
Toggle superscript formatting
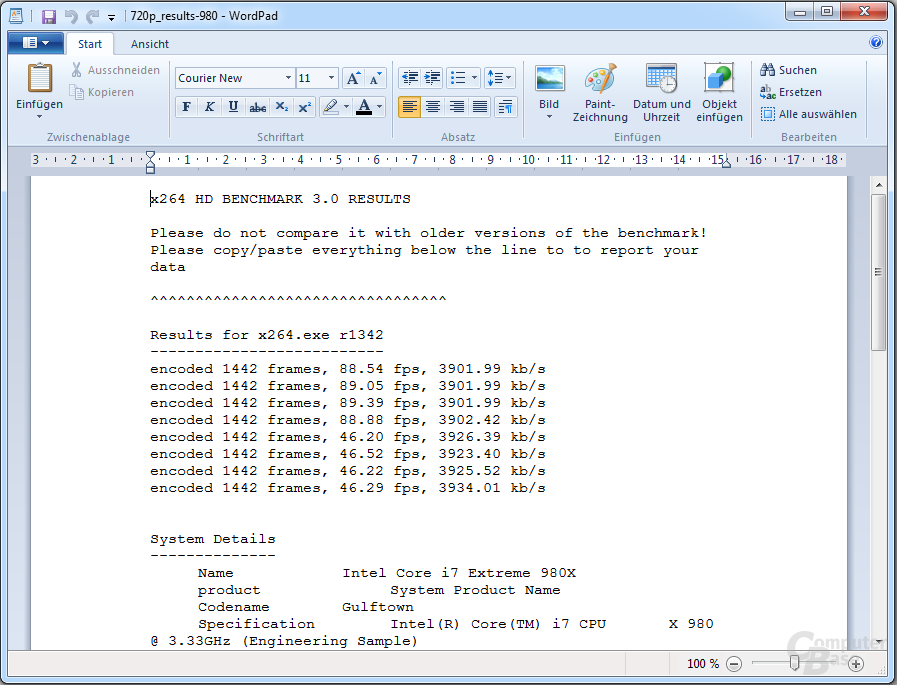click(305, 106)
